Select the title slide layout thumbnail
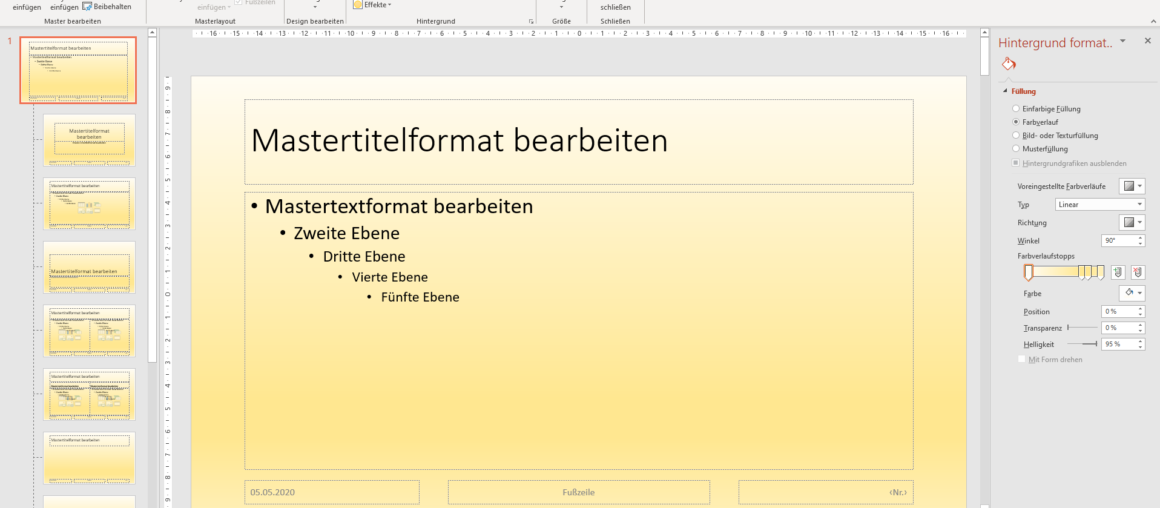This screenshot has height=508, width=1160. click(x=89, y=140)
